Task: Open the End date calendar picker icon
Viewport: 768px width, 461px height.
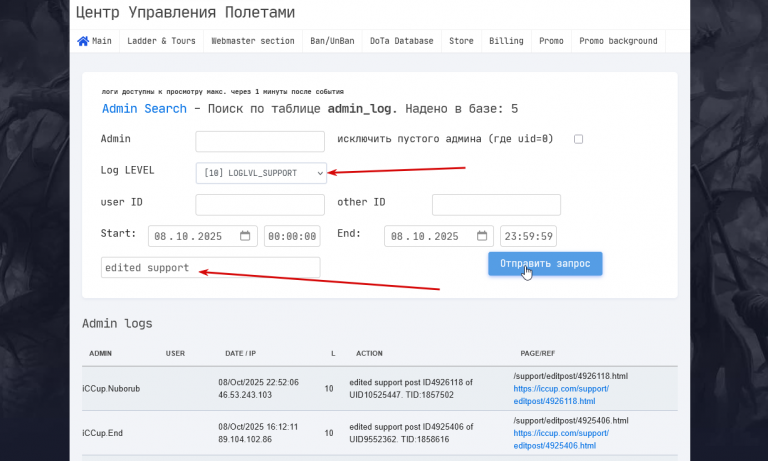Action: 482,236
